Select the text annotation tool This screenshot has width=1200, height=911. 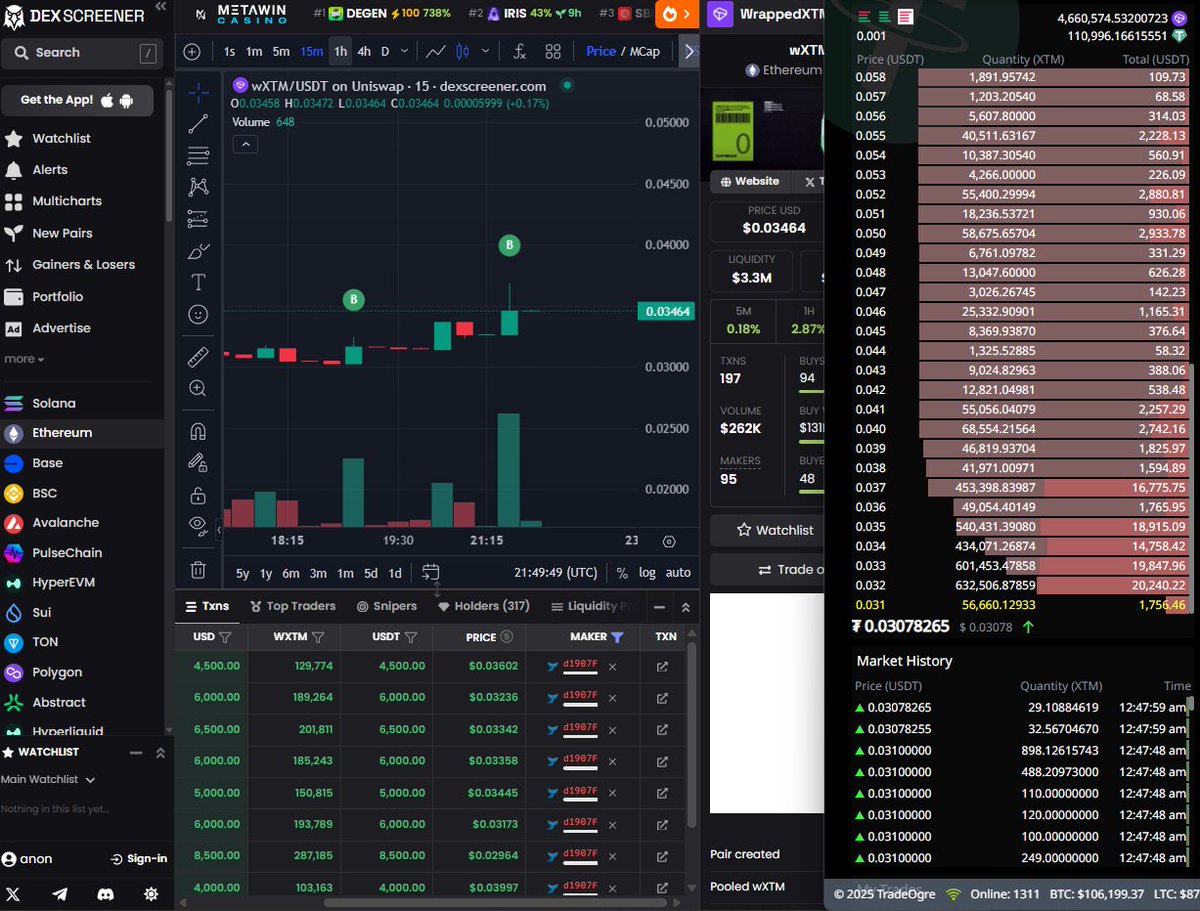[198, 282]
